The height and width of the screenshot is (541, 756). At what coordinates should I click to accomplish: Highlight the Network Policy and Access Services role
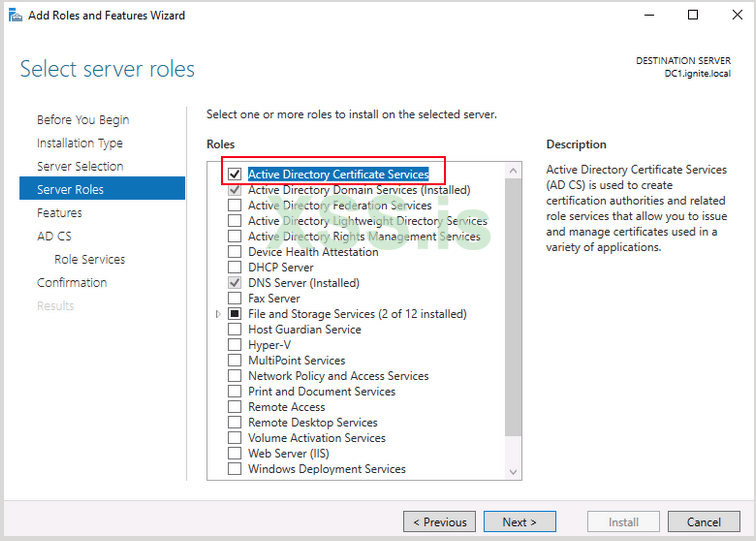pyautogui.click(x=338, y=376)
